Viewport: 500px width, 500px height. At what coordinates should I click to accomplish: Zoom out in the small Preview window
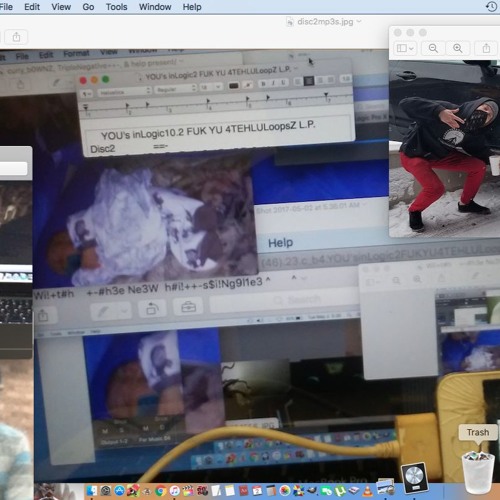[433, 49]
